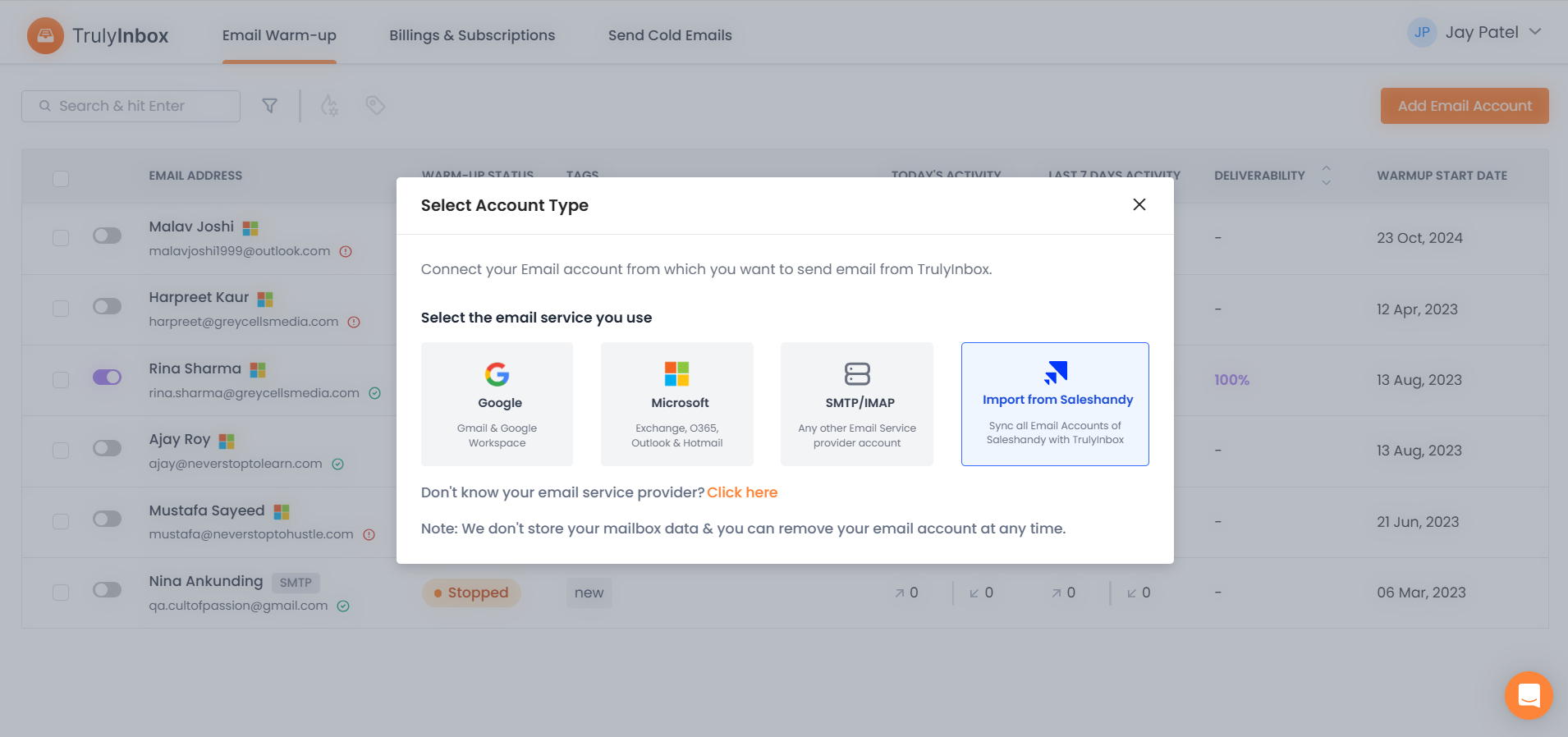Click the Search & hit Enter field

pyautogui.click(x=131, y=106)
